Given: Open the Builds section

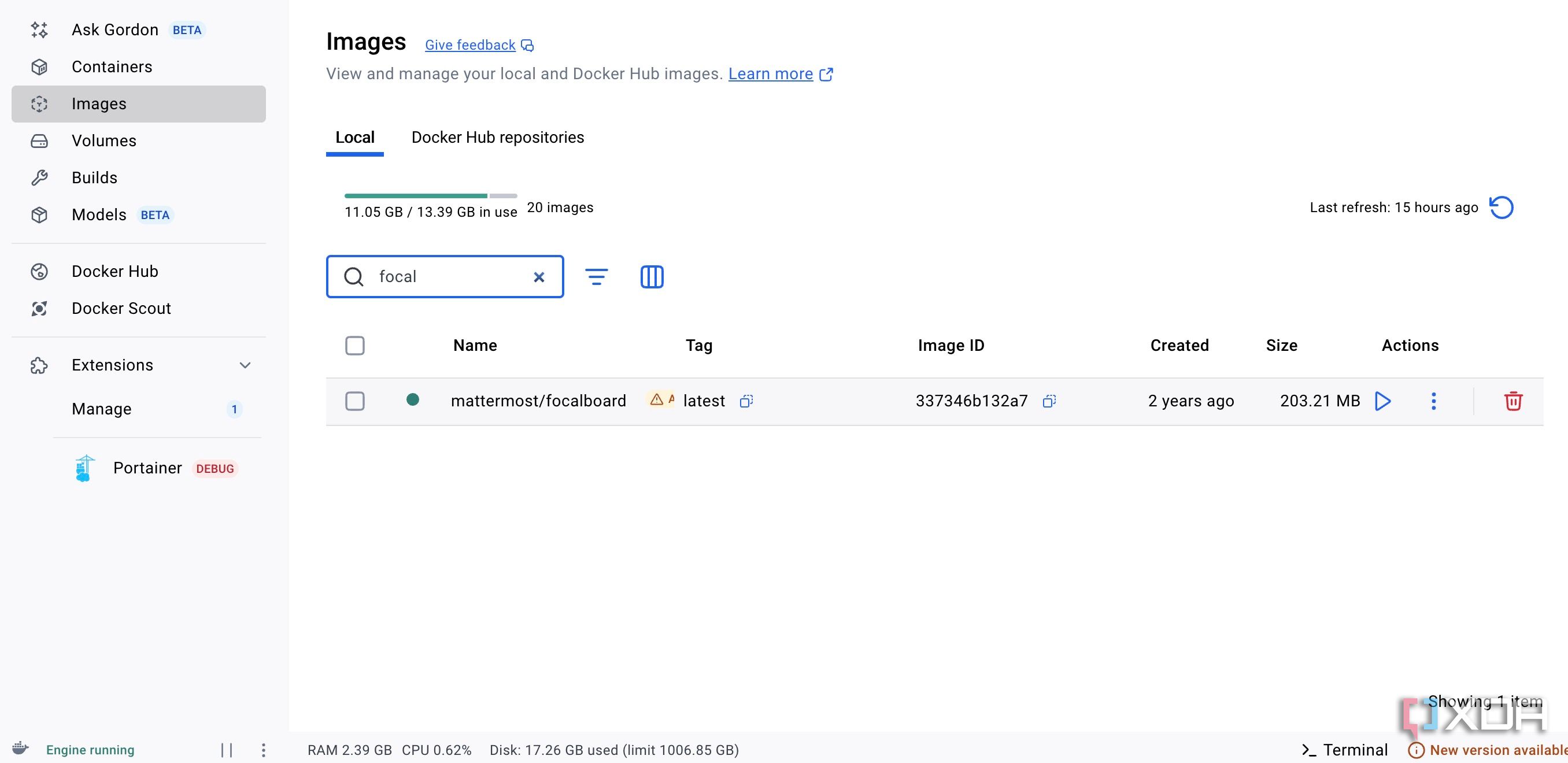Looking at the screenshot, I should point(138,177).
